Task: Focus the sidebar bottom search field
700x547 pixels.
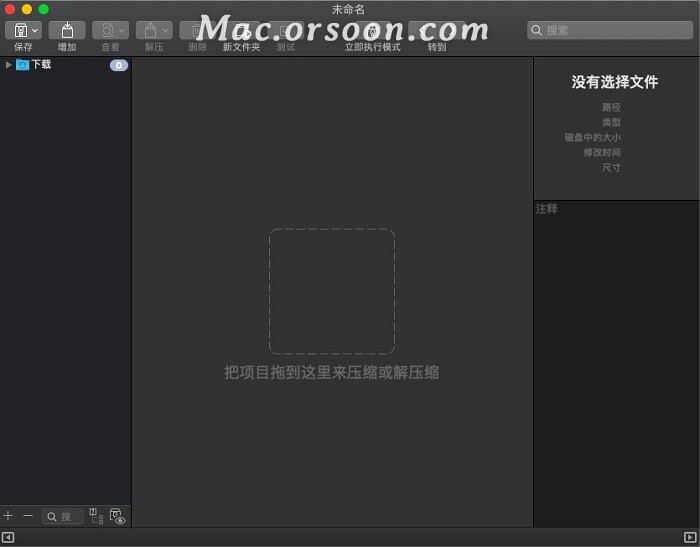Action: [x=63, y=516]
